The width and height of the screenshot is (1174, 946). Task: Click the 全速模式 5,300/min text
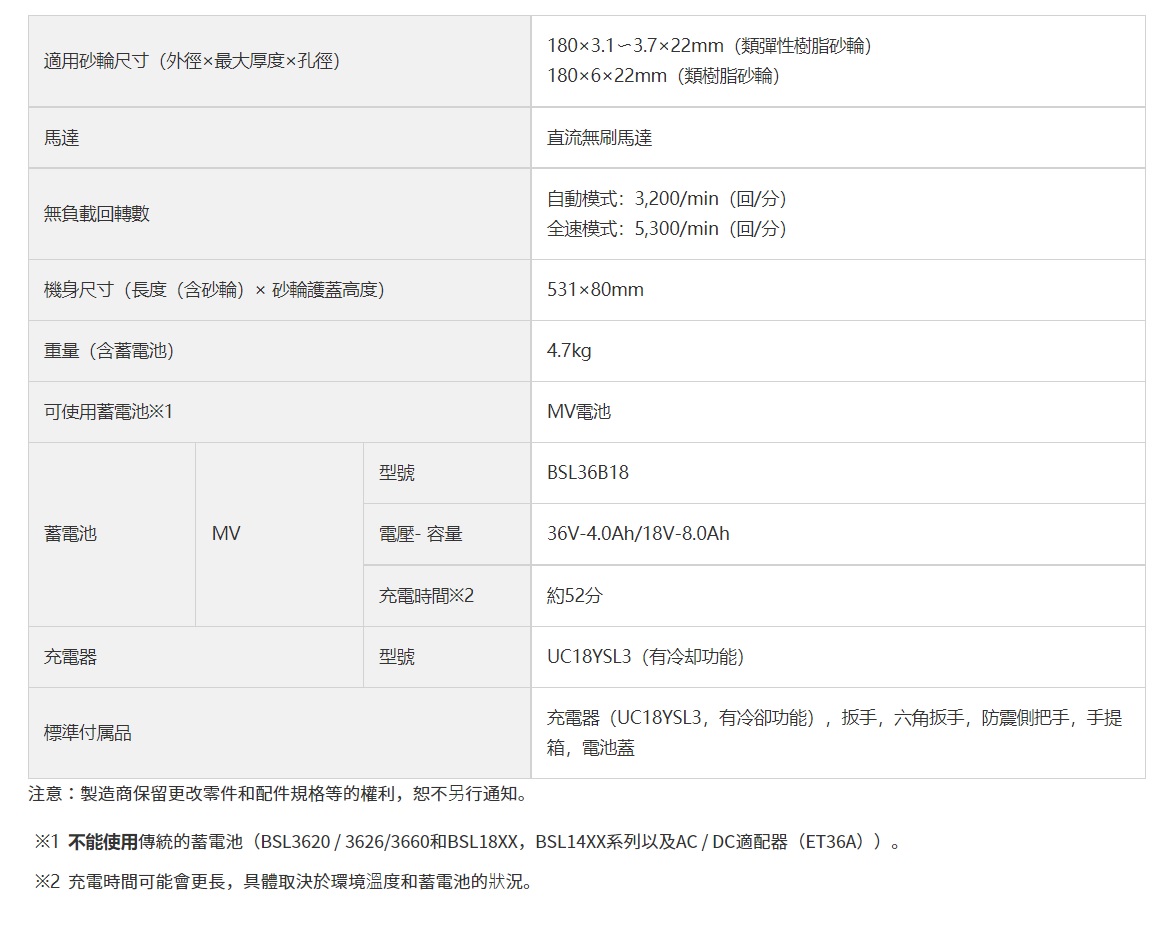click(666, 229)
